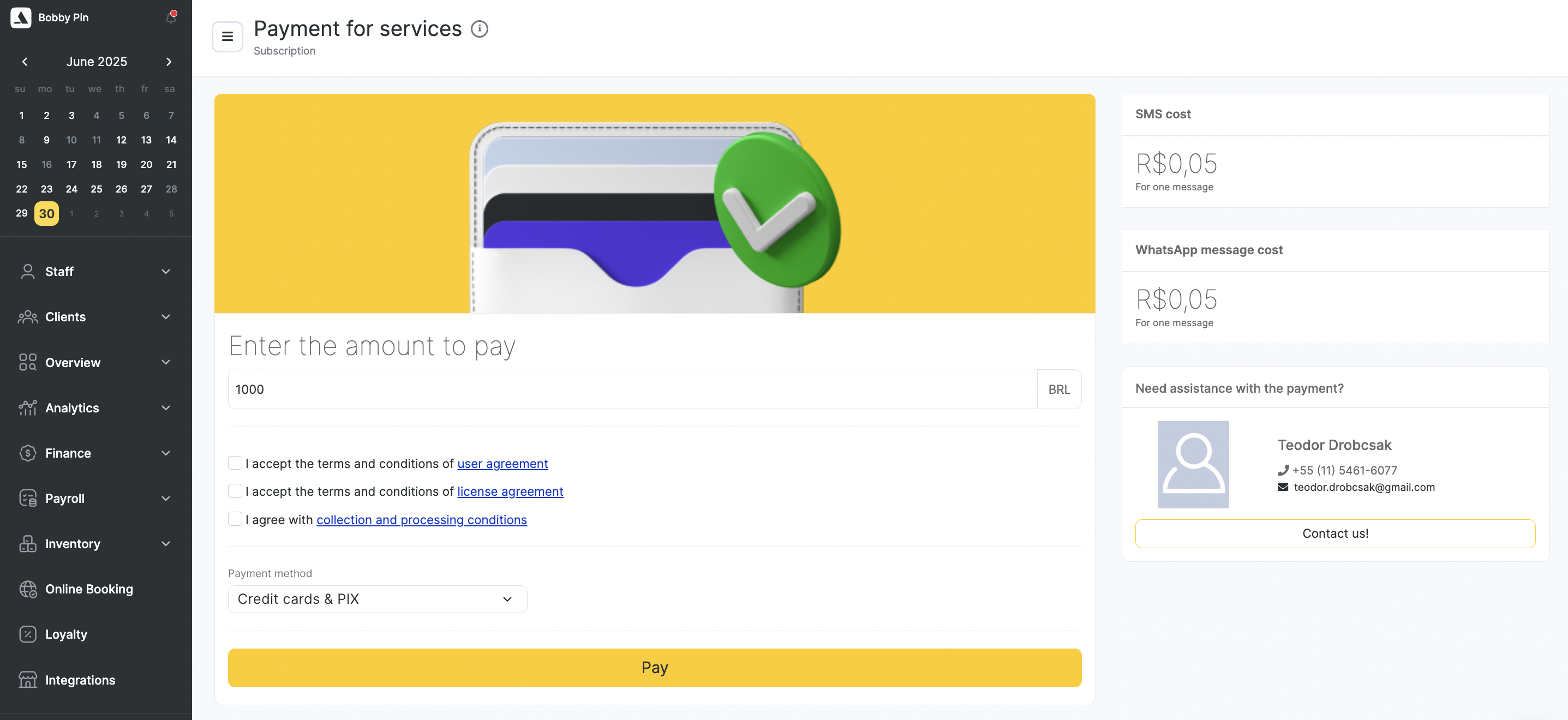Click the Online Booking globe icon
This screenshot has width=1568, height=720.
coord(28,589)
